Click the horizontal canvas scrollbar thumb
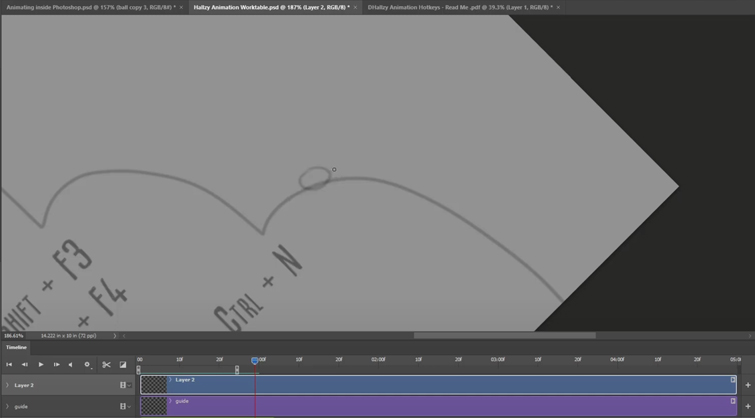 point(505,336)
